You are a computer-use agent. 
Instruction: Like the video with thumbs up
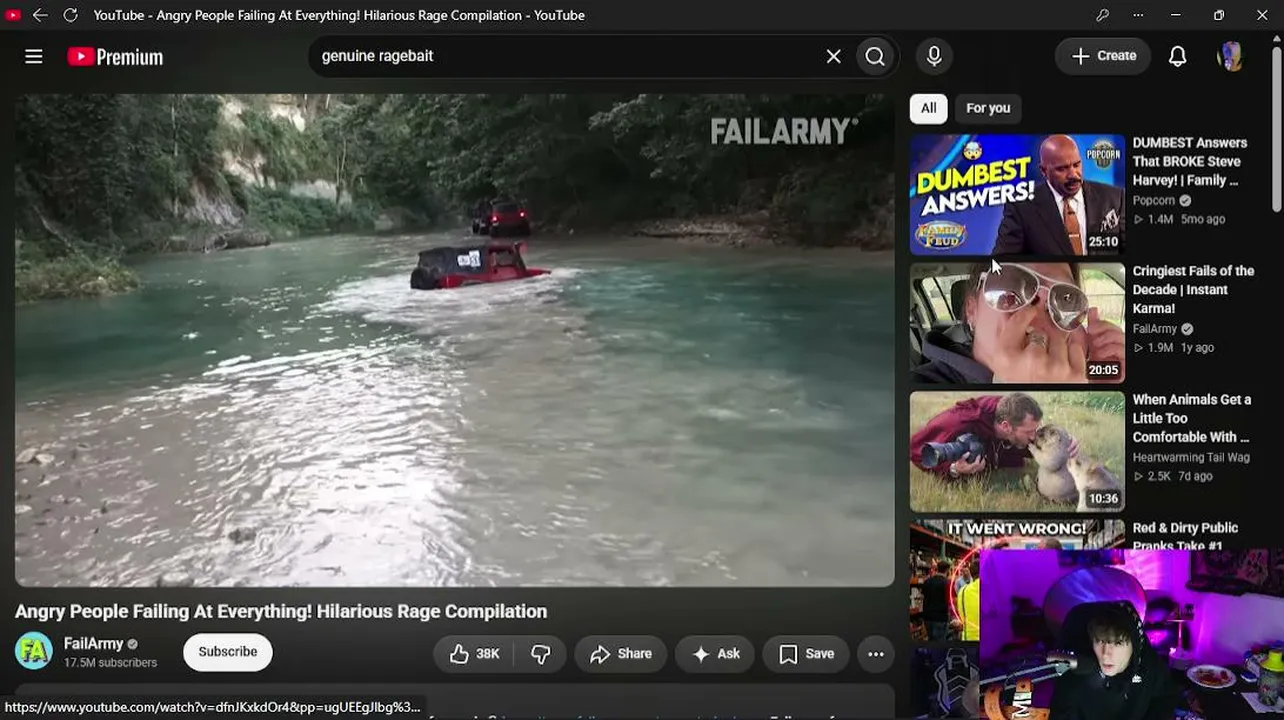474,654
